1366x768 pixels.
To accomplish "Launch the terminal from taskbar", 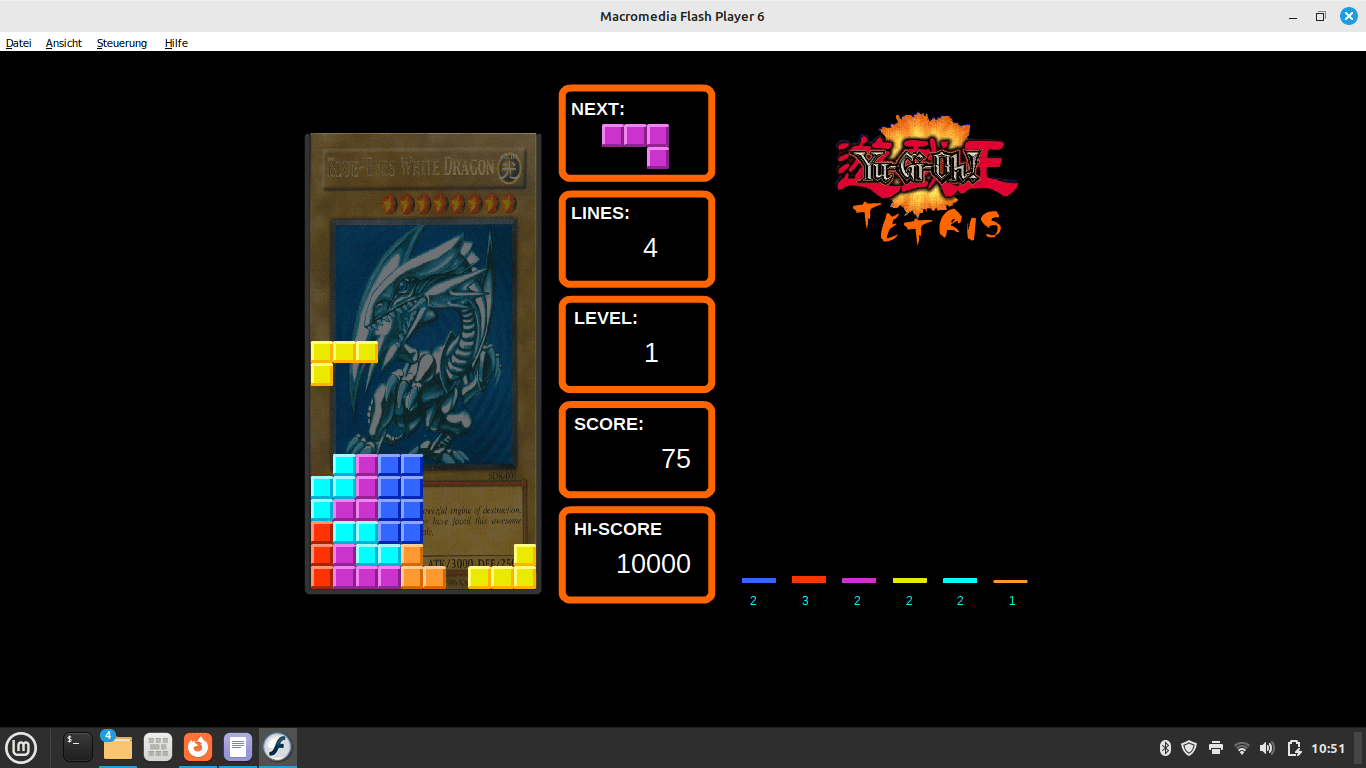I will point(78,747).
